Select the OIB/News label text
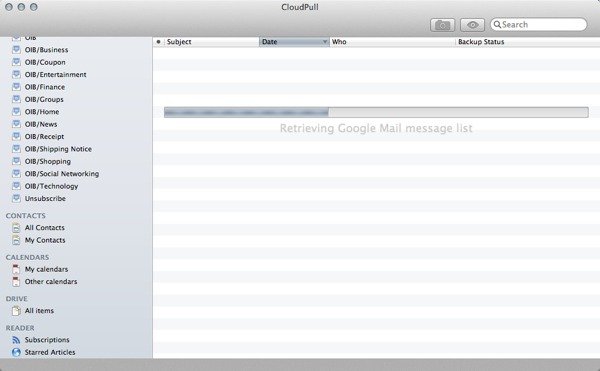 tap(41, 124)
